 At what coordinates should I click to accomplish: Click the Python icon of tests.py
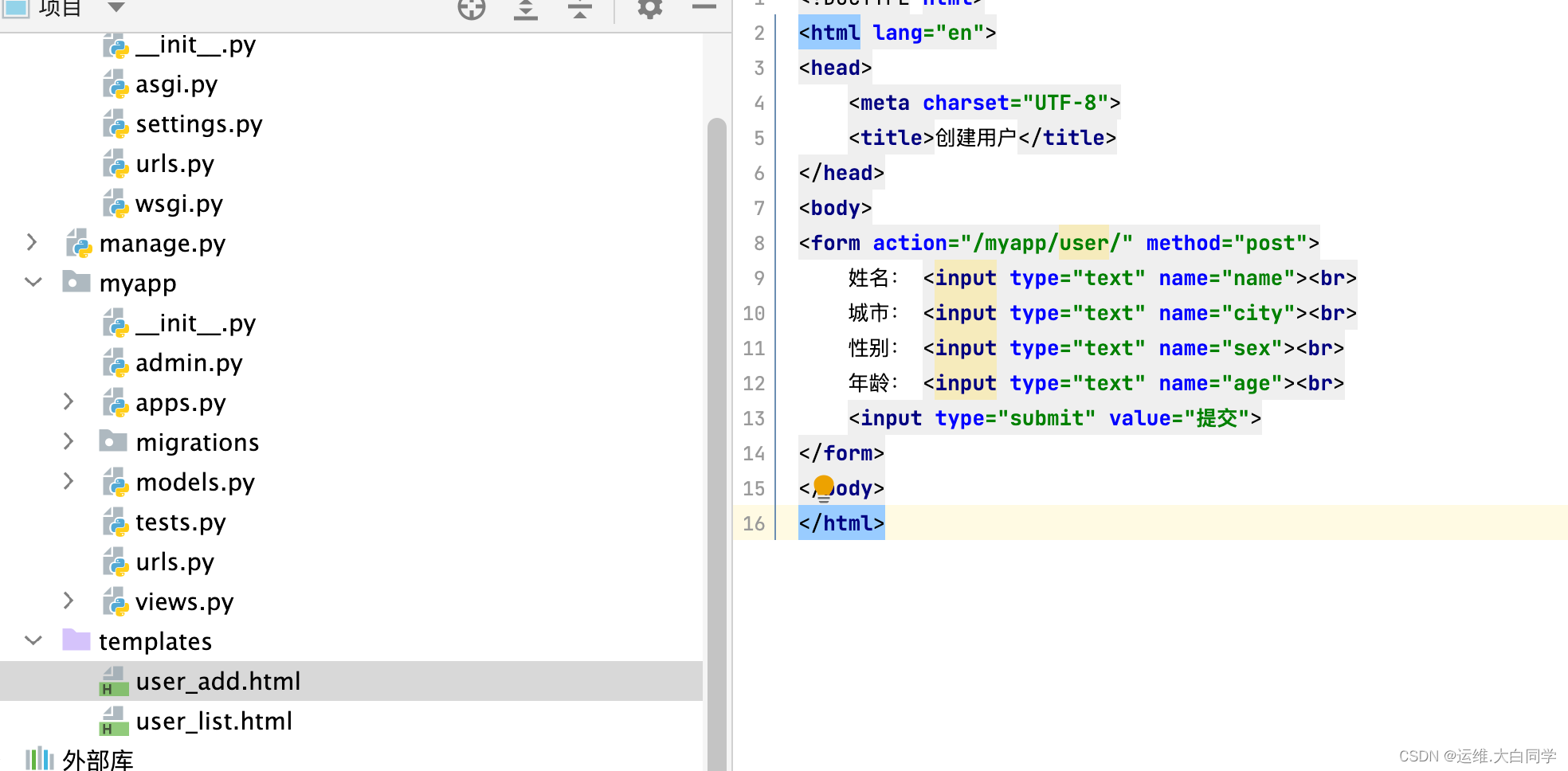tap(116, 522)
